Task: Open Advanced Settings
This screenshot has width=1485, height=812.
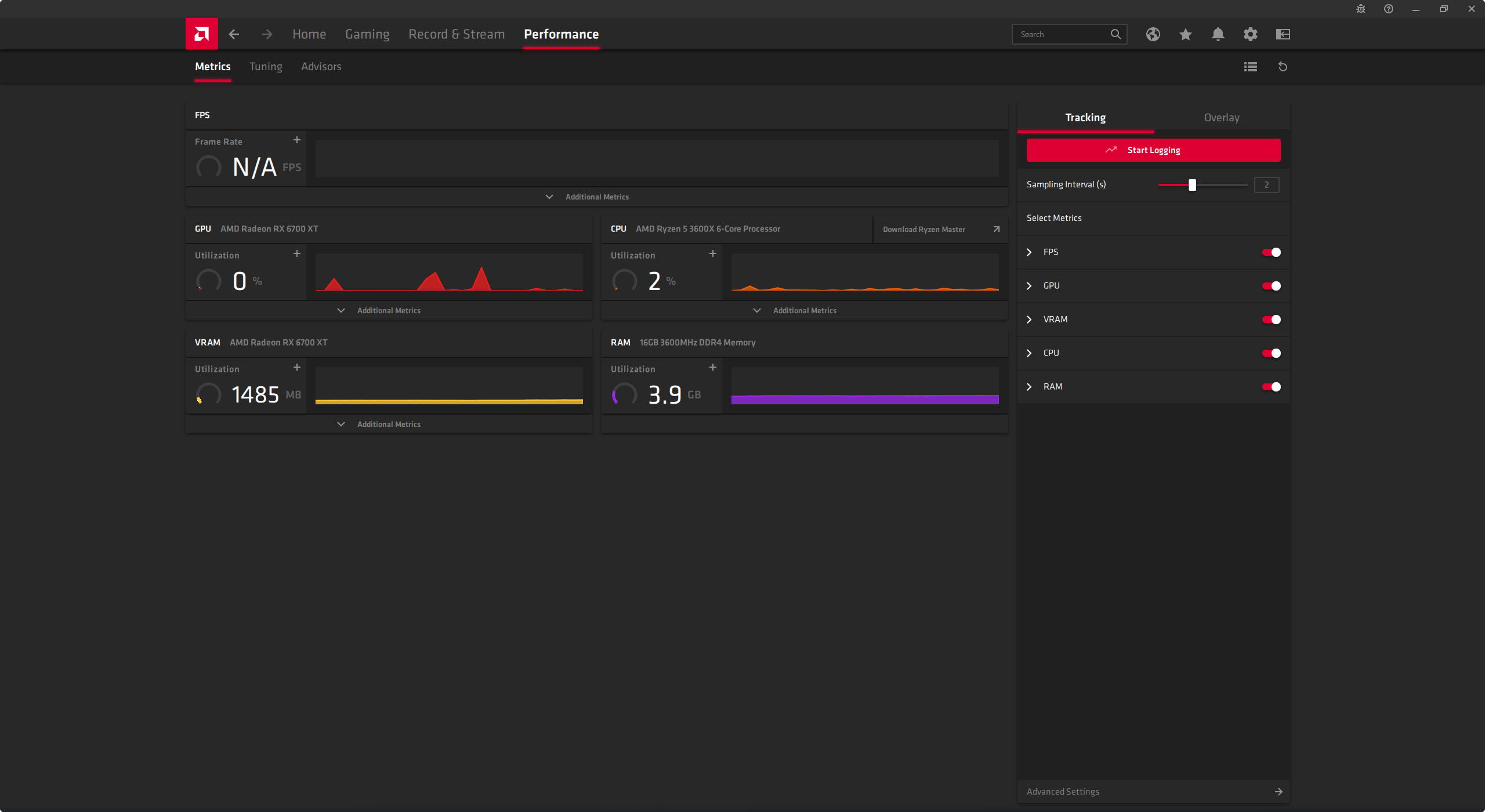Action: click(1153, 792)
